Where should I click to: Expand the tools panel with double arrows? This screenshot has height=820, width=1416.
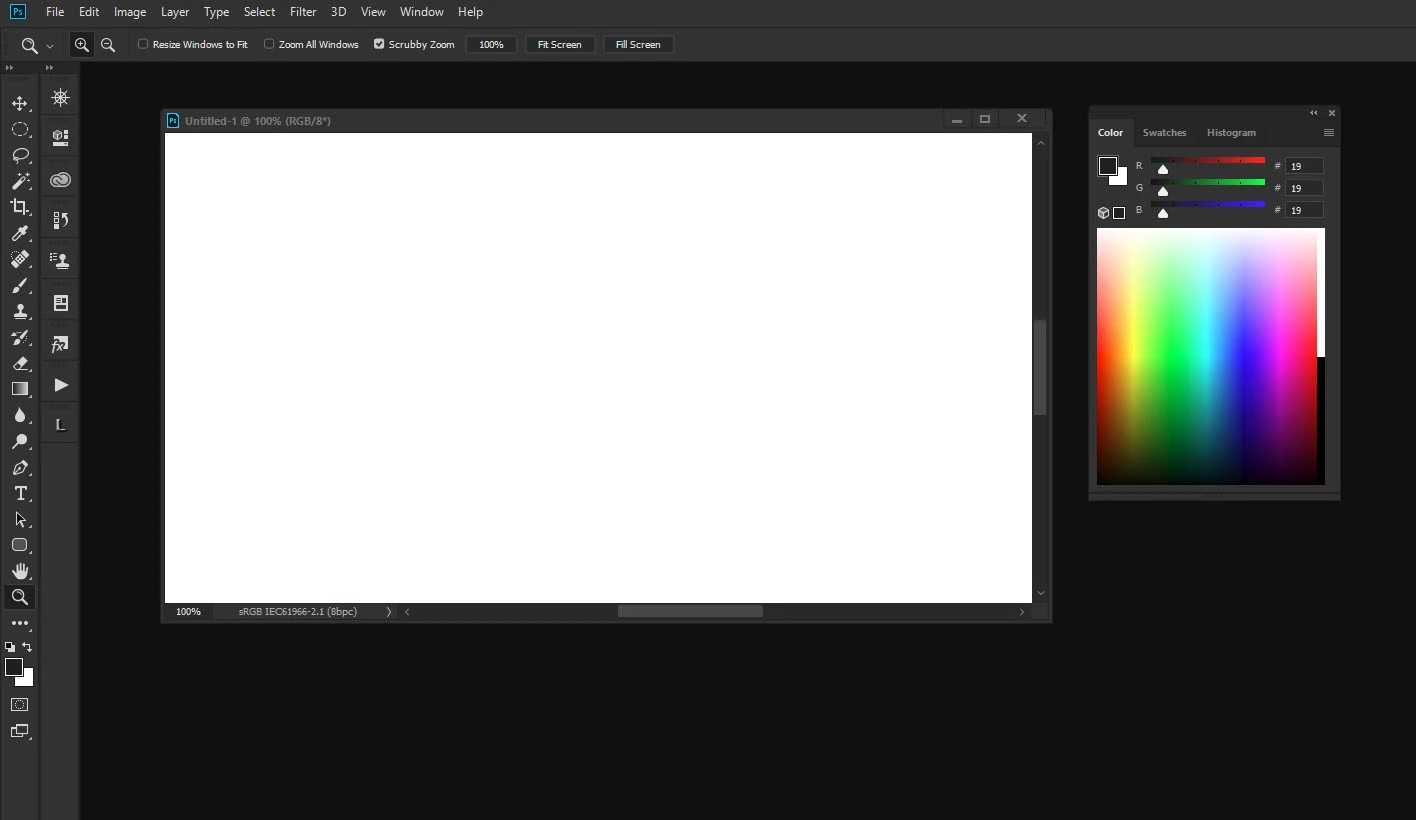click(10, 68)
